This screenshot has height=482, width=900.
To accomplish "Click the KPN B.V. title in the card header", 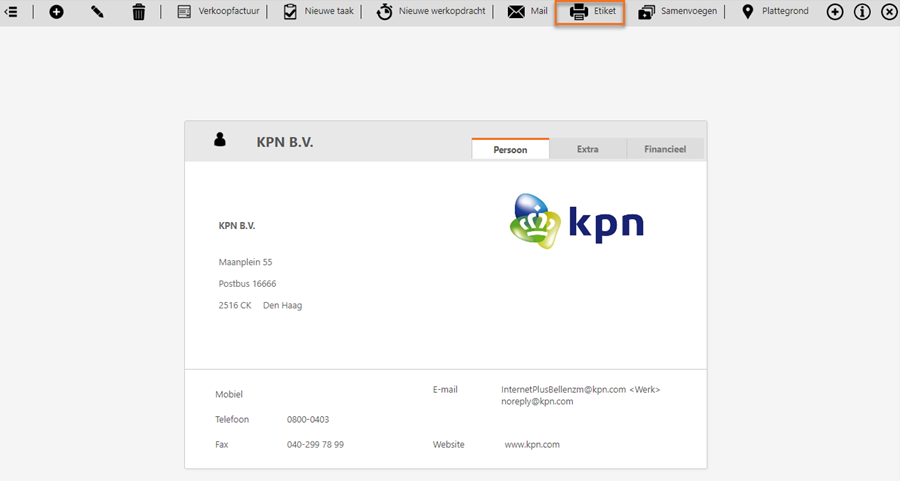I will (x=285, y=142).
